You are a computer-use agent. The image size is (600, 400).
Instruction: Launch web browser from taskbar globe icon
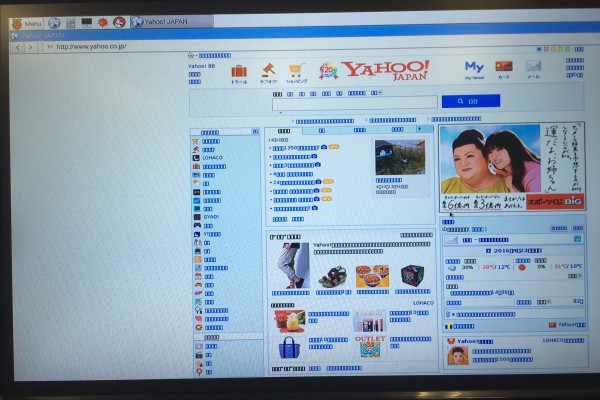pos(54,23)
